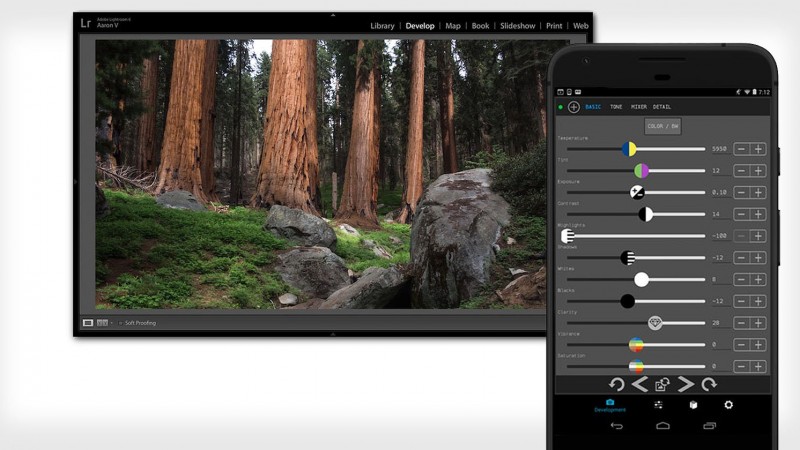The height and width of the screenshot is (450, 800).
Task: Click the Blacks slider handle
Action: (628, 301)
